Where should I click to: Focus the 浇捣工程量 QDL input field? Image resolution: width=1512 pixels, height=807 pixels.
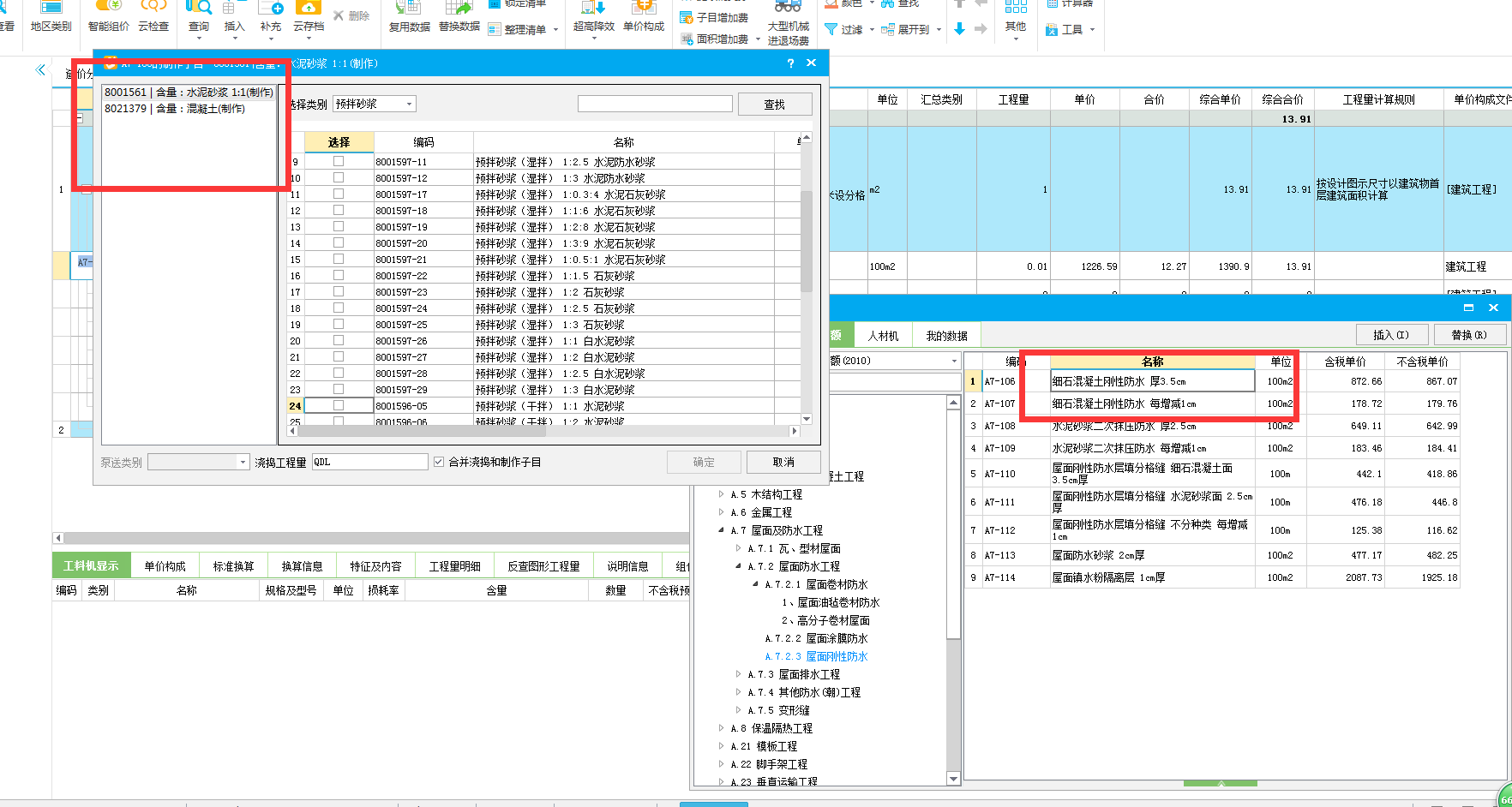click(369, 462)
